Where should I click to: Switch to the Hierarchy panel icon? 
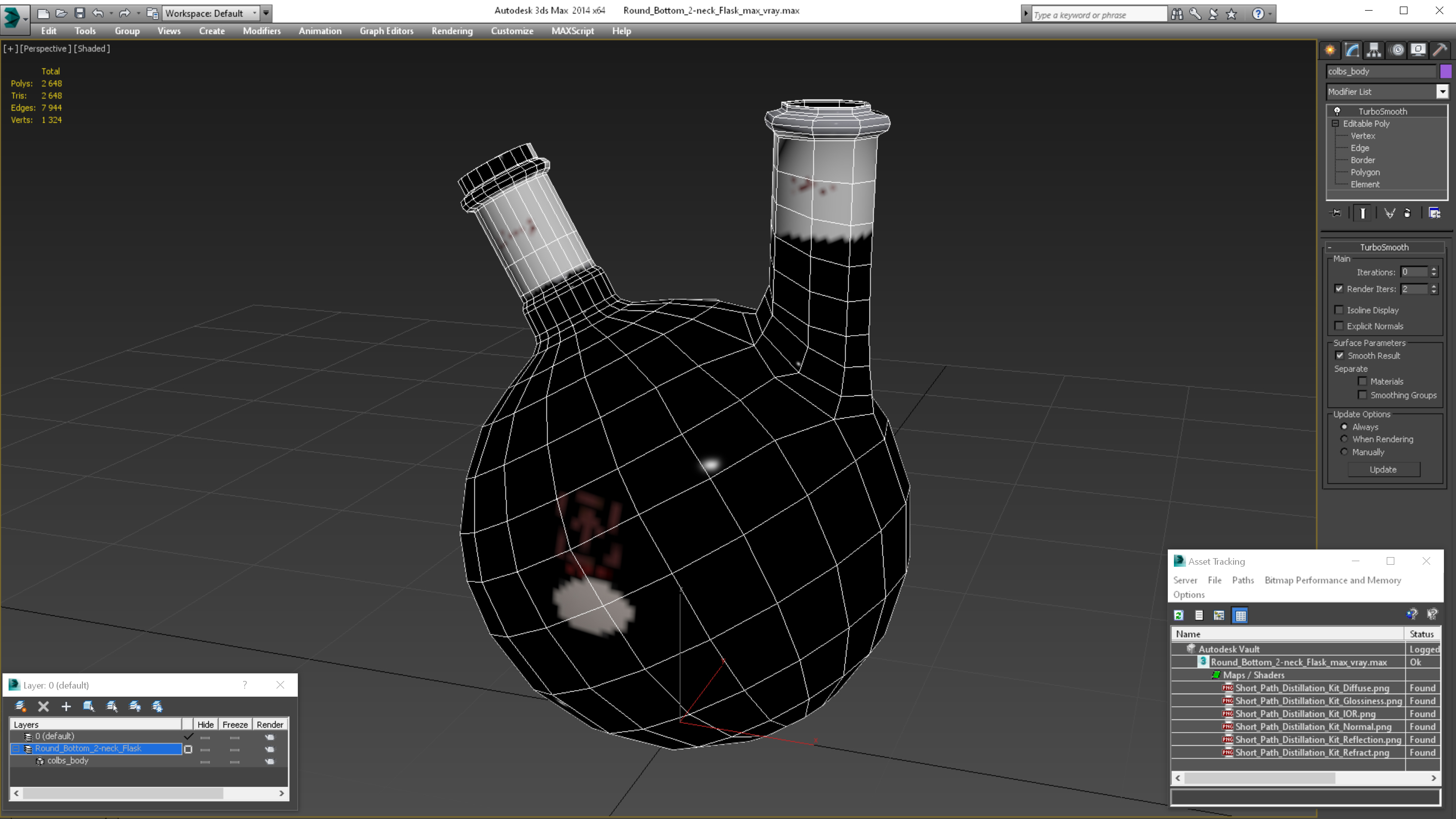click(x=1374, y=50)
